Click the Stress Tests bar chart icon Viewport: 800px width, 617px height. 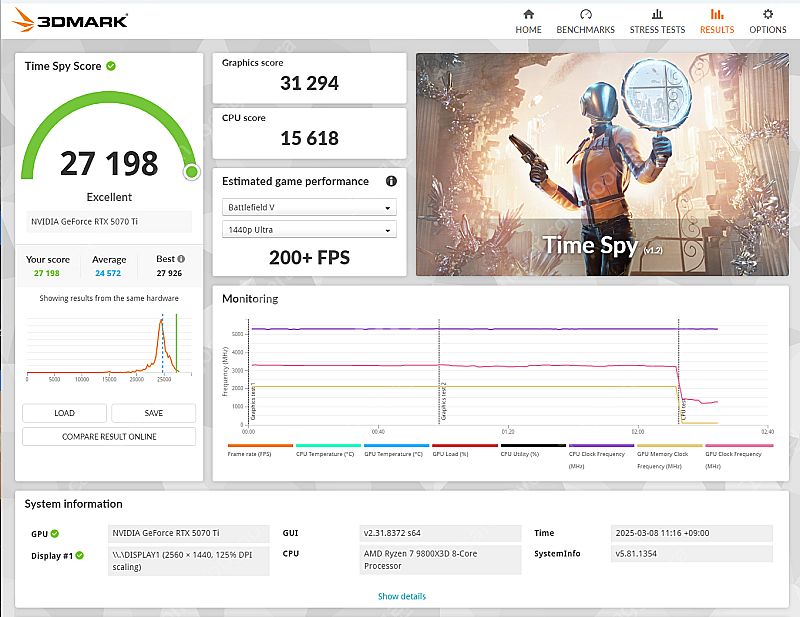pos(657,14)
